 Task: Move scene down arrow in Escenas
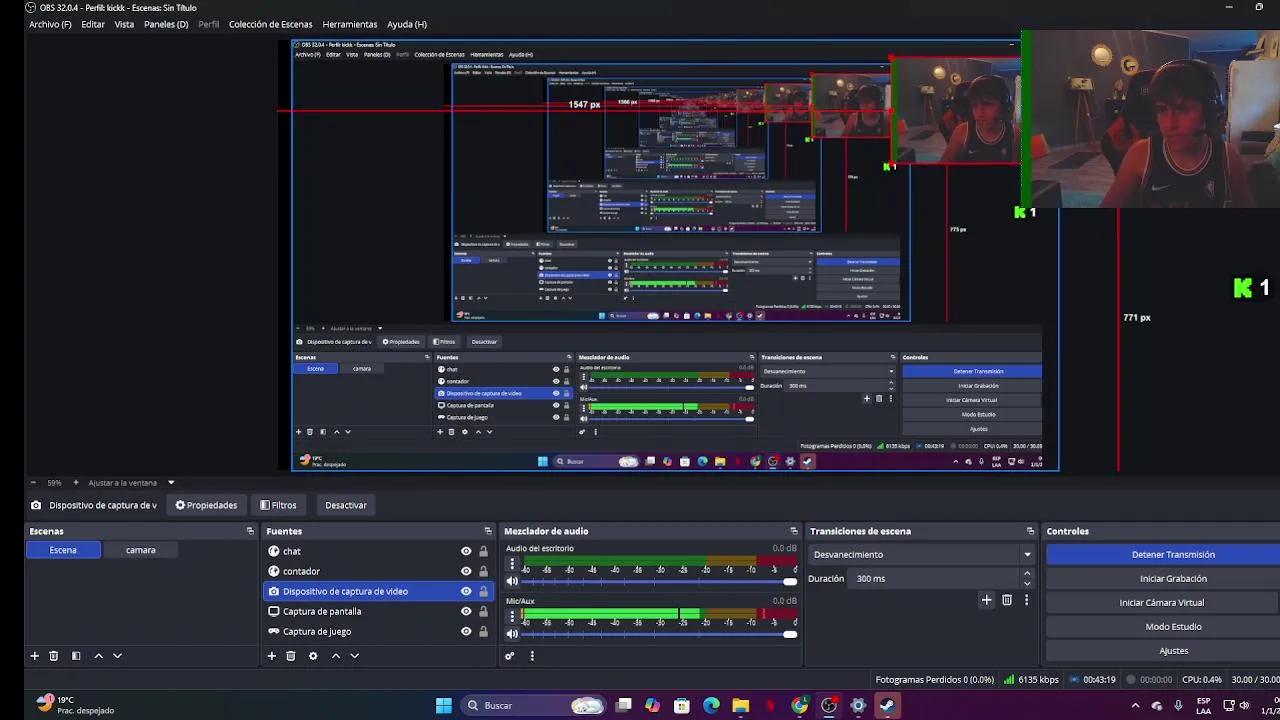point(117,656)
